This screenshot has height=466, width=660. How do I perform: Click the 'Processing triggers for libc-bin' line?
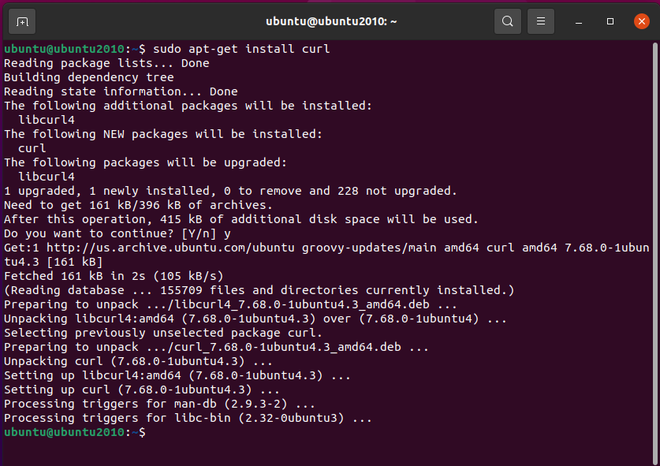pyautogui.click(x=173, y=417)
